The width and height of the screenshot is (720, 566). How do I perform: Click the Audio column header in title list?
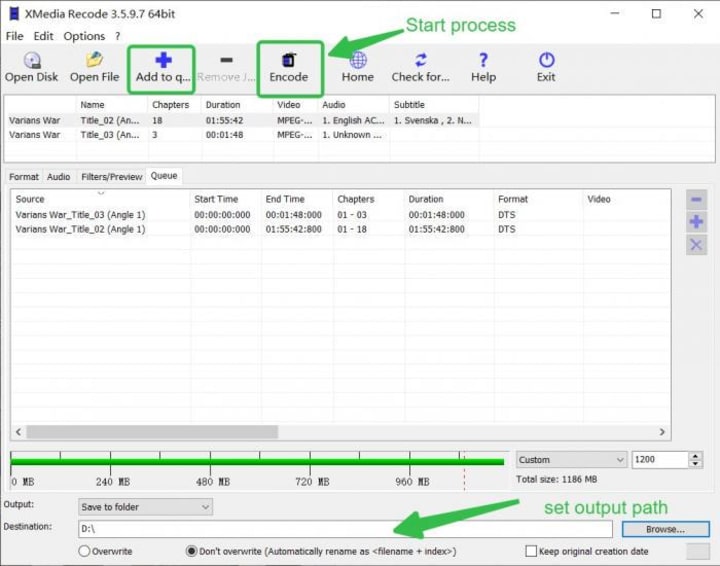pyautogui.click(x=354, y=105)
